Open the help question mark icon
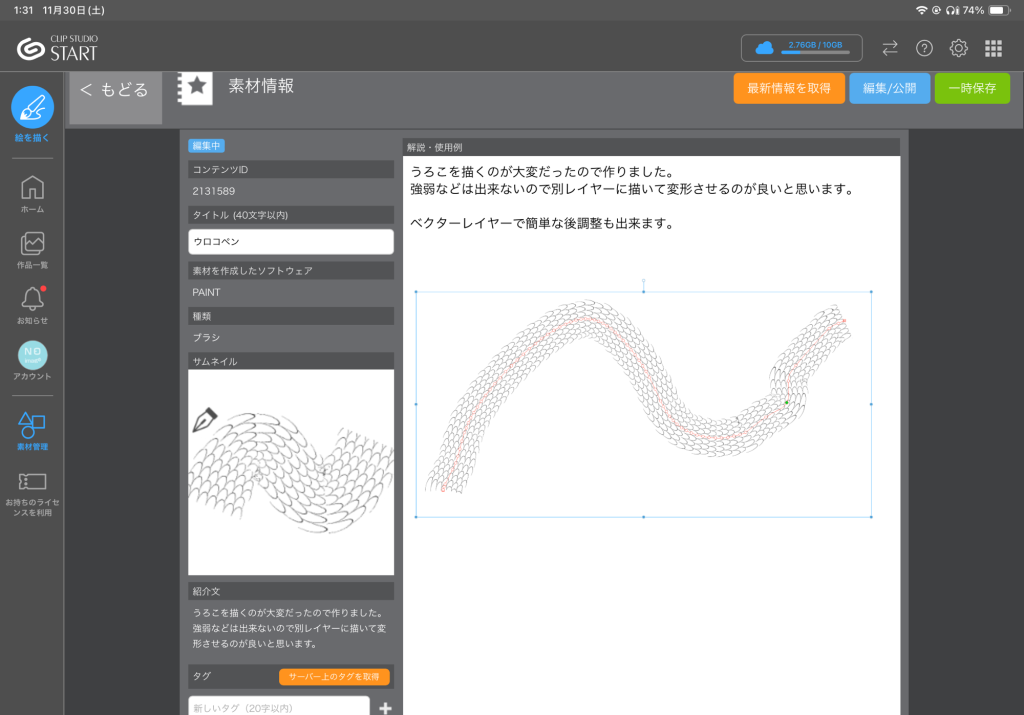 (924, 48)
